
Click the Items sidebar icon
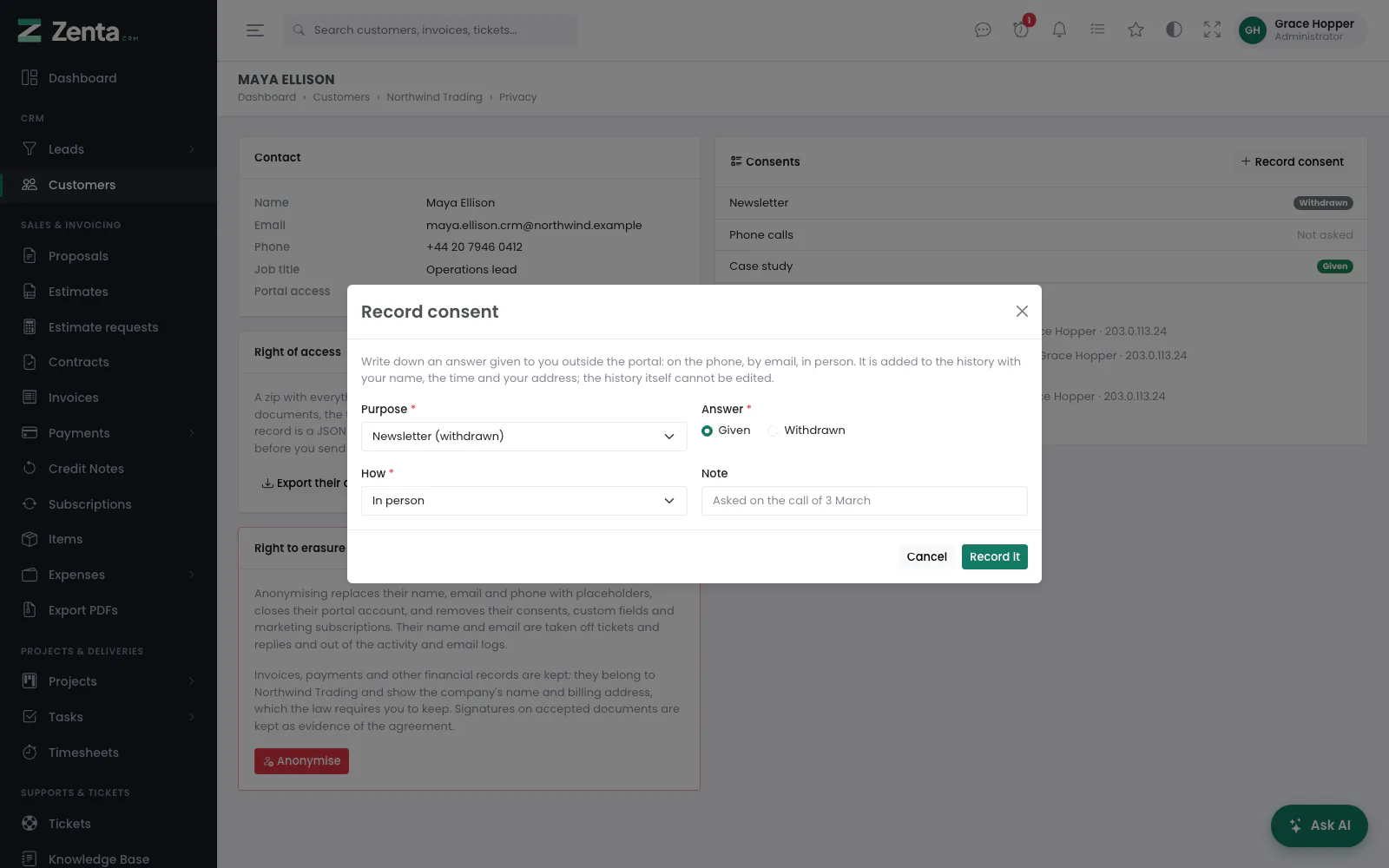click(x=30, y=539)
